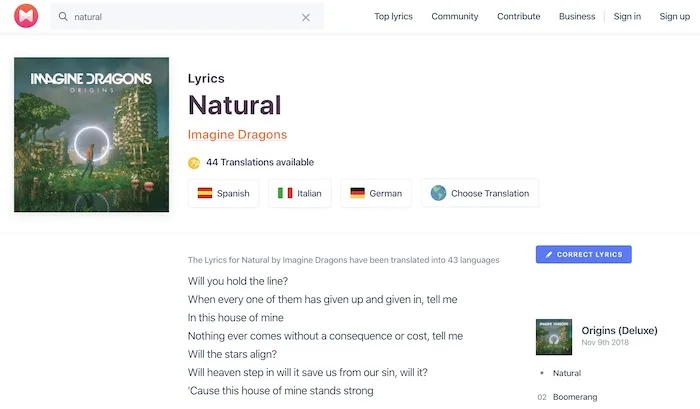The image size is (700, 409).
Task: Clear the search field with the X icon
Action: (x=306, y=17)
